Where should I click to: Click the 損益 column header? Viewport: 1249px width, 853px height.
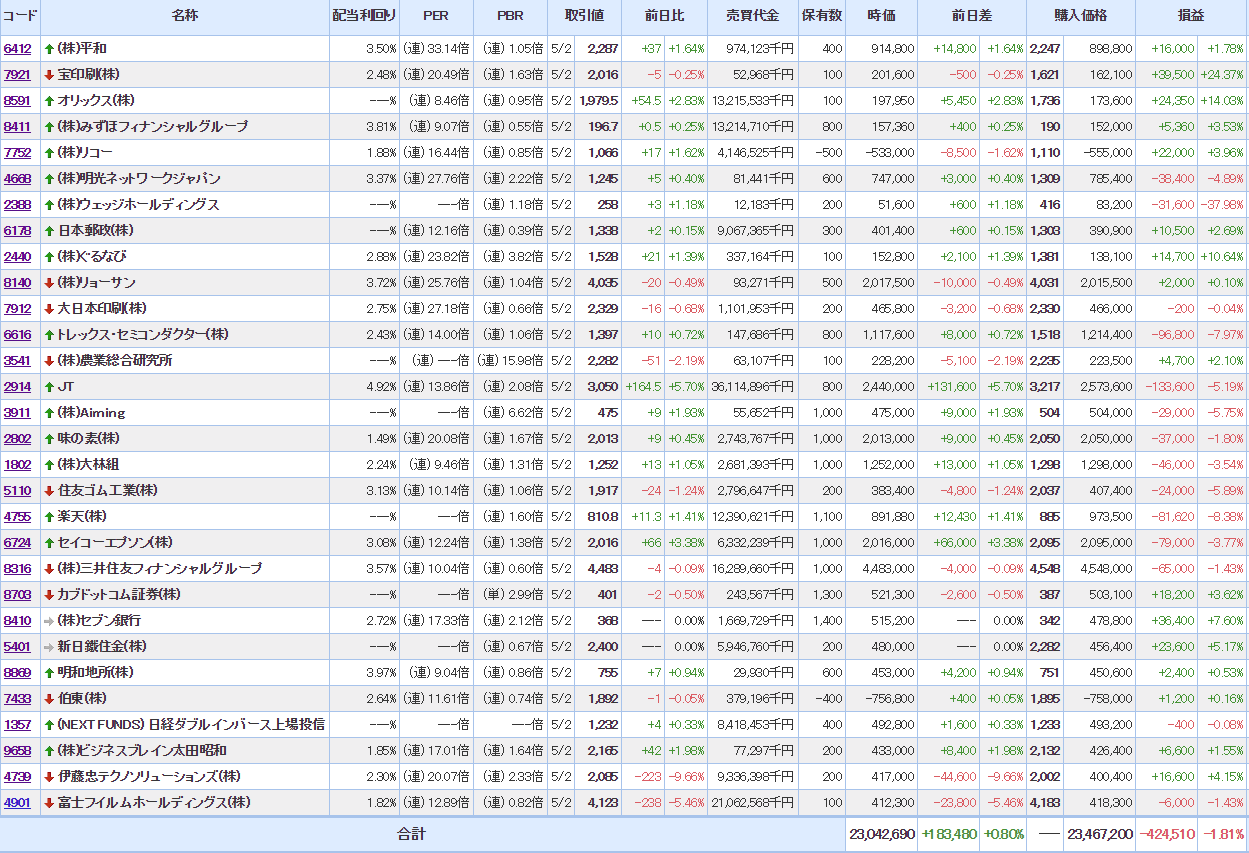[1190, 16]
